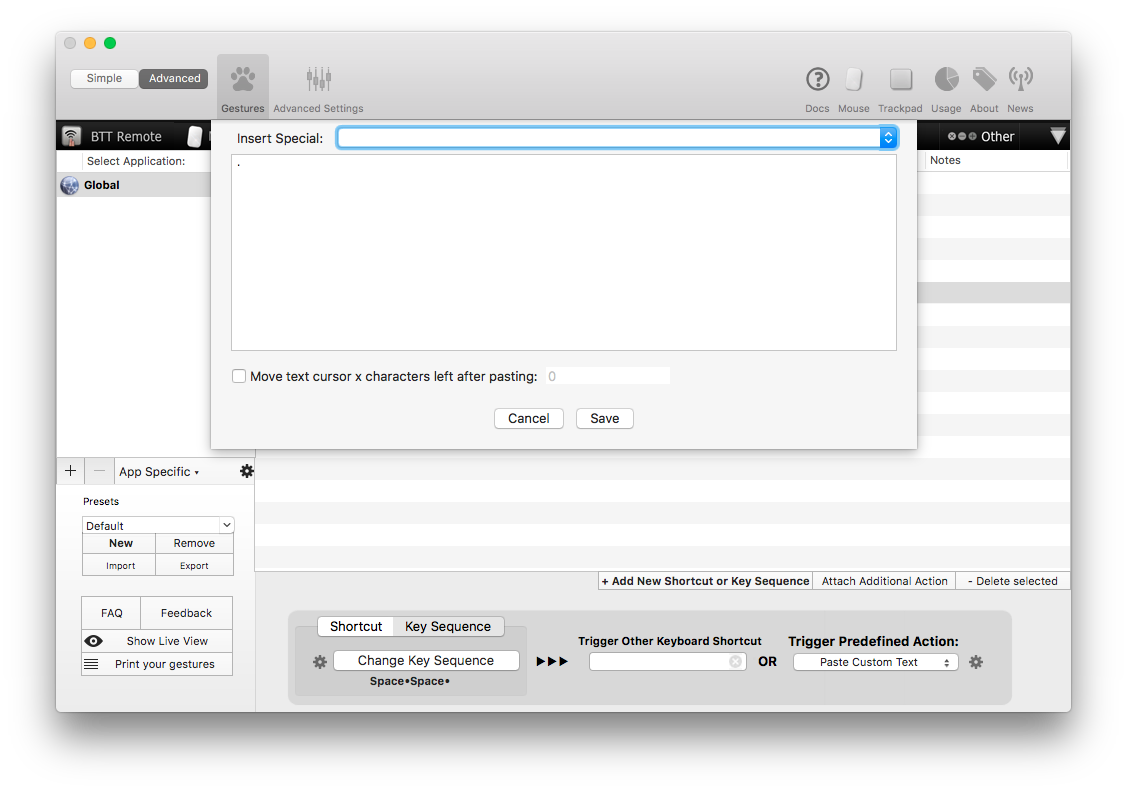Expand the Insert Special dropdown

click(887, 138)
